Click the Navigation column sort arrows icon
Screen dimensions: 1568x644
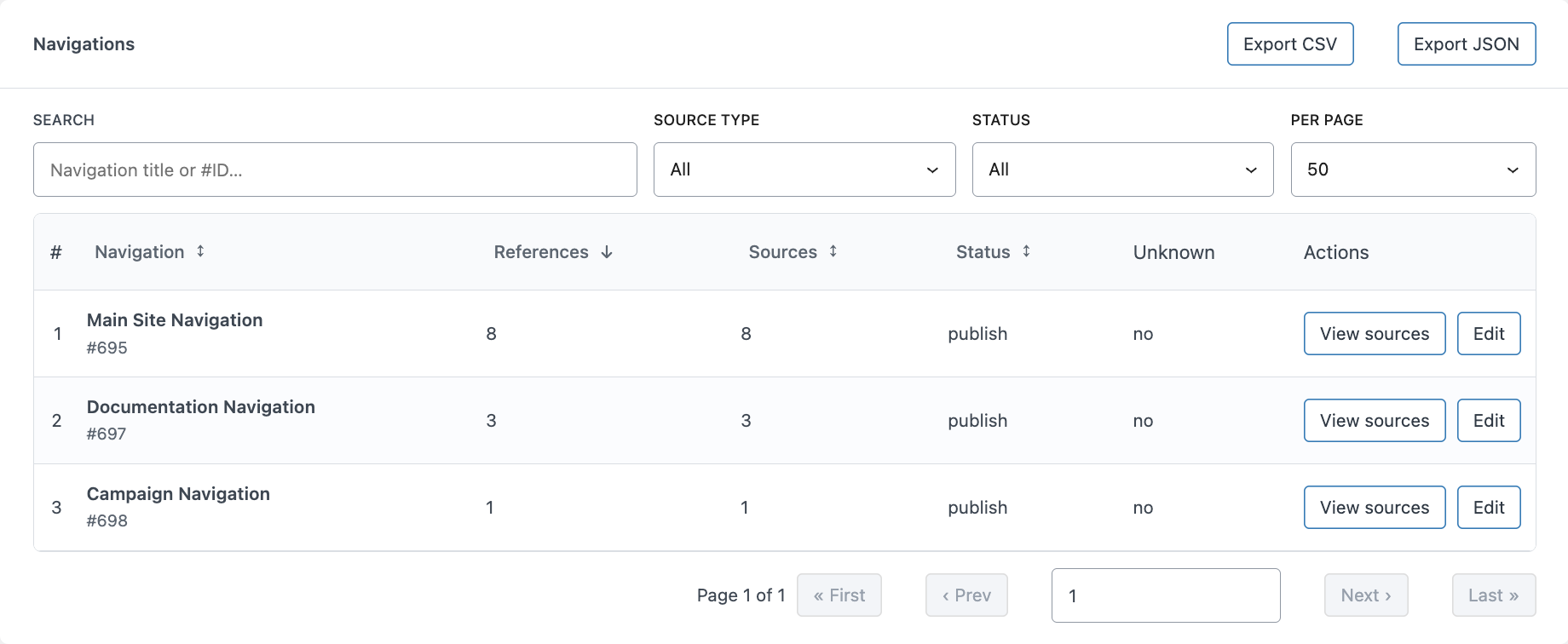(x=200, y=251)
